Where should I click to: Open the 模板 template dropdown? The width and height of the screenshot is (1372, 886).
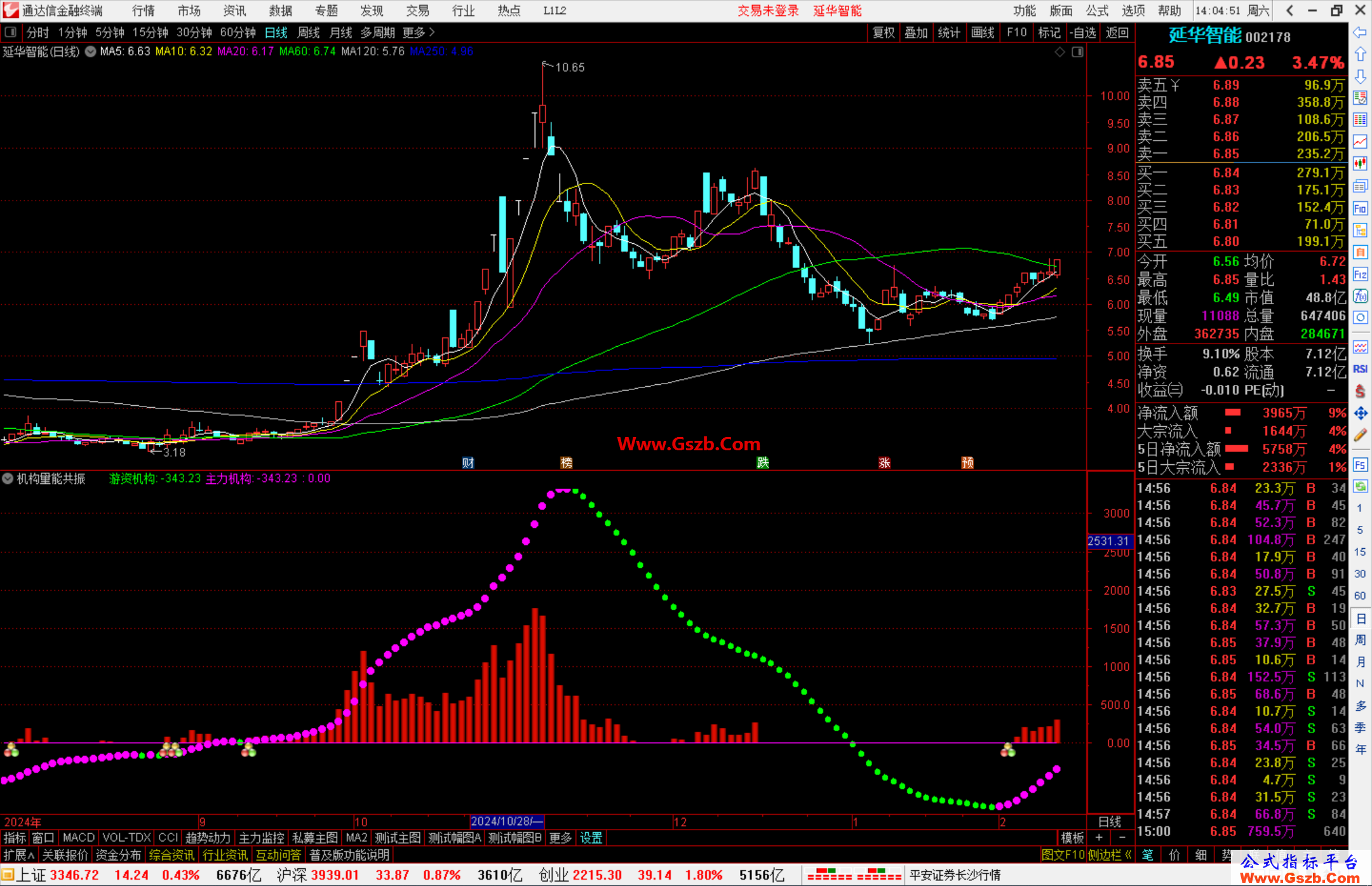tap(1072, 838)
